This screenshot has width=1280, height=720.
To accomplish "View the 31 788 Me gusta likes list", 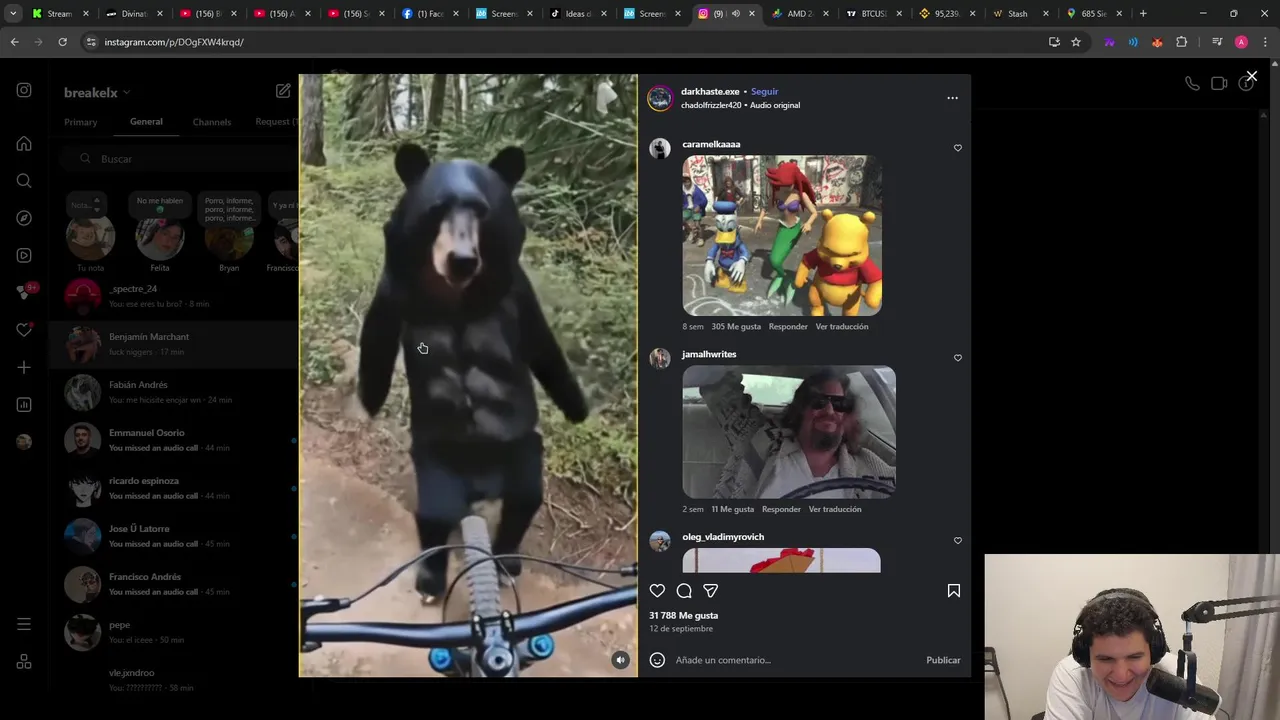I will pyautogui.click(x=684, y=616).
